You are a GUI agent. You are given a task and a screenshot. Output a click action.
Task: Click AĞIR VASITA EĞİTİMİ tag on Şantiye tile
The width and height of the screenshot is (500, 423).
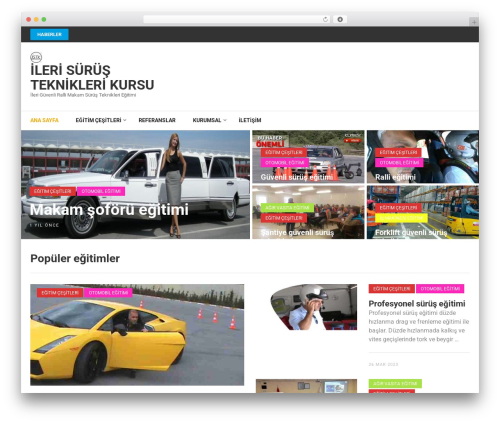point(287,208)
